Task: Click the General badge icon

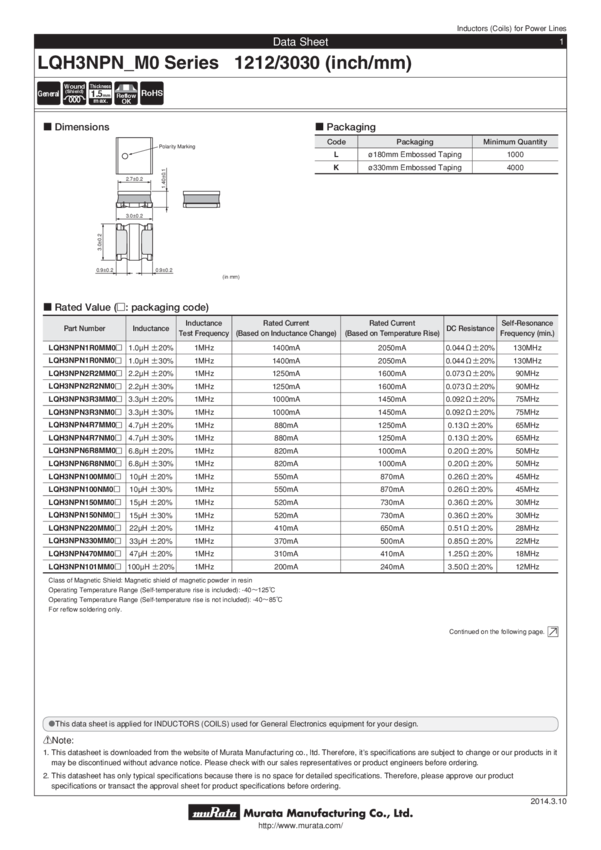Action: (x=48, y=93)
